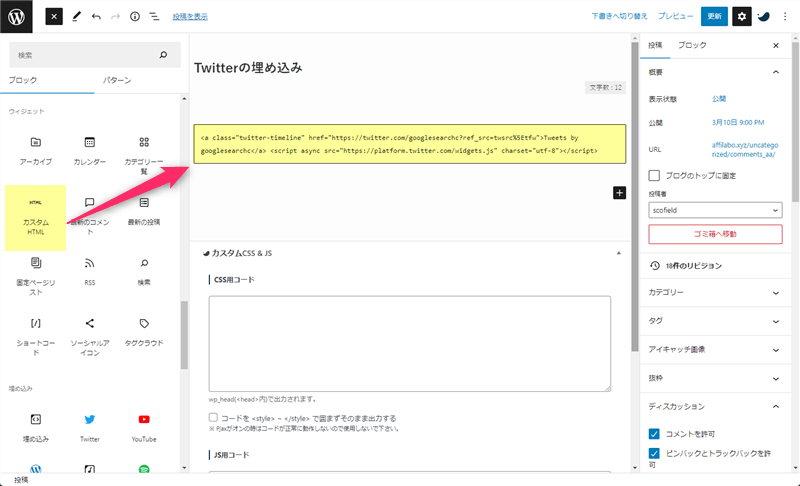The image size is (800, 486).
Task: Redo the last undone change
Action: coord(115,16)
